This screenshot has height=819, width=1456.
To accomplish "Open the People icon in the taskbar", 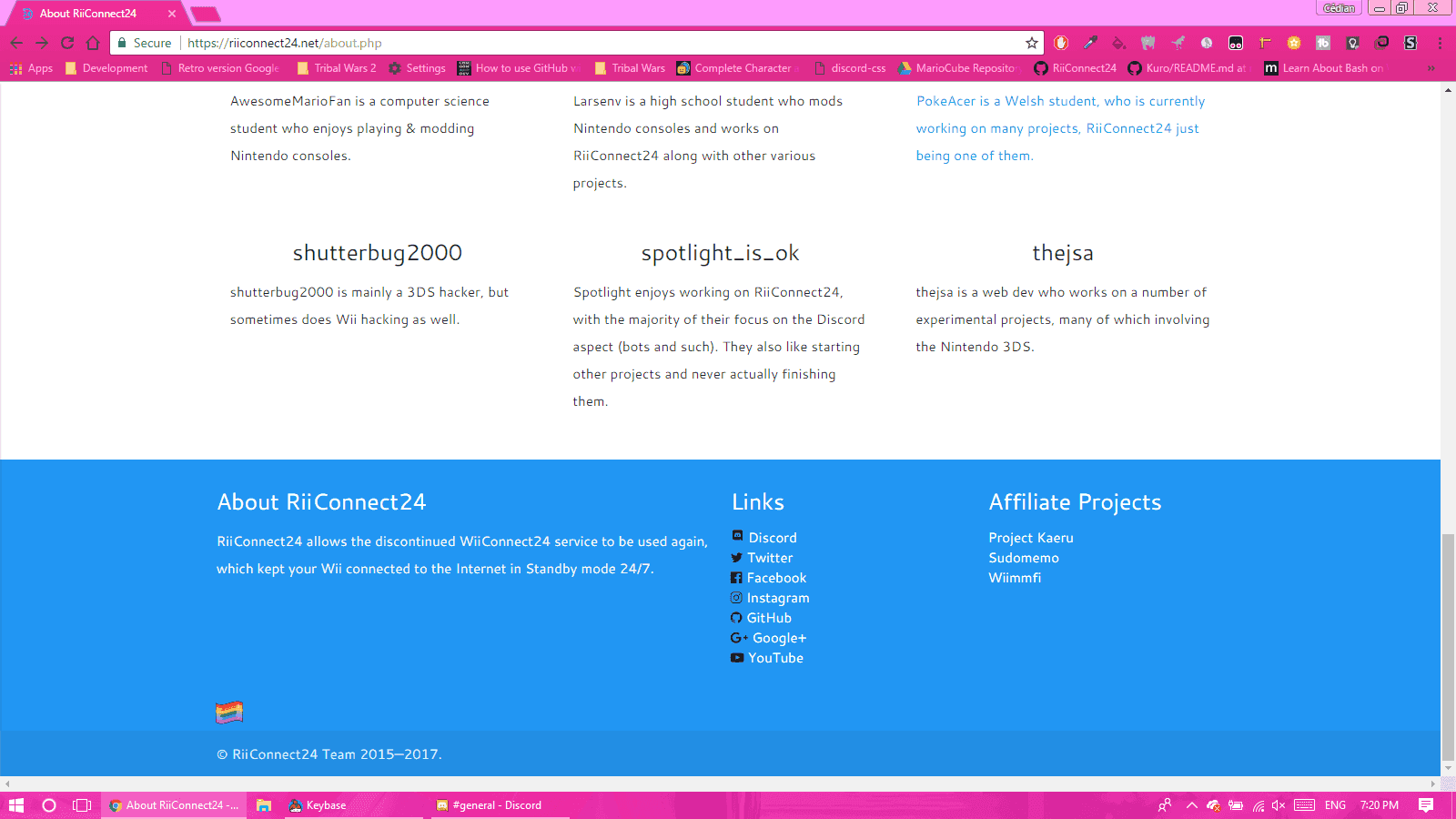I will tap(1165, 805).
